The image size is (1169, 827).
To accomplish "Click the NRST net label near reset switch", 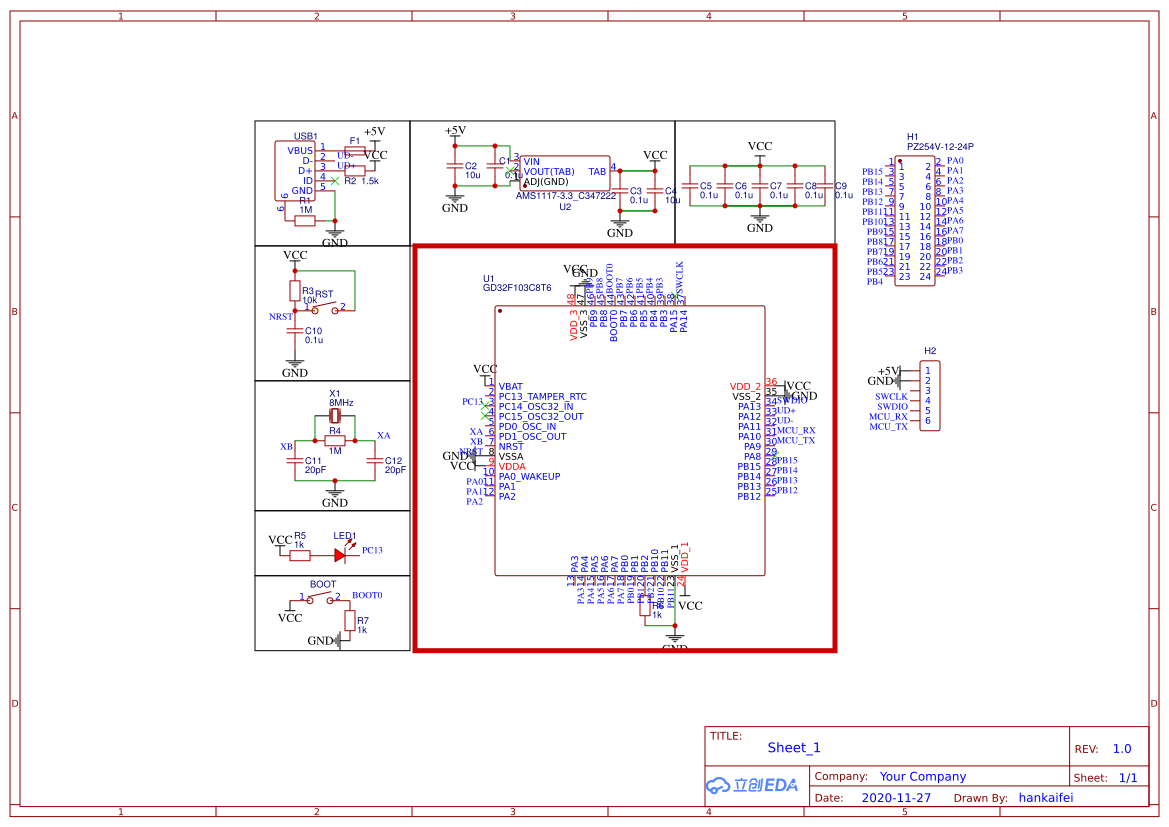I will (280, 317).
